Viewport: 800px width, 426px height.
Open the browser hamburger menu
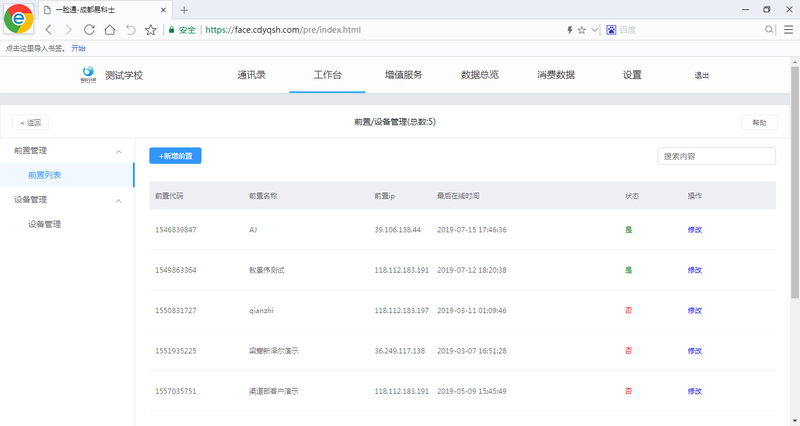(x=787, y=30)
